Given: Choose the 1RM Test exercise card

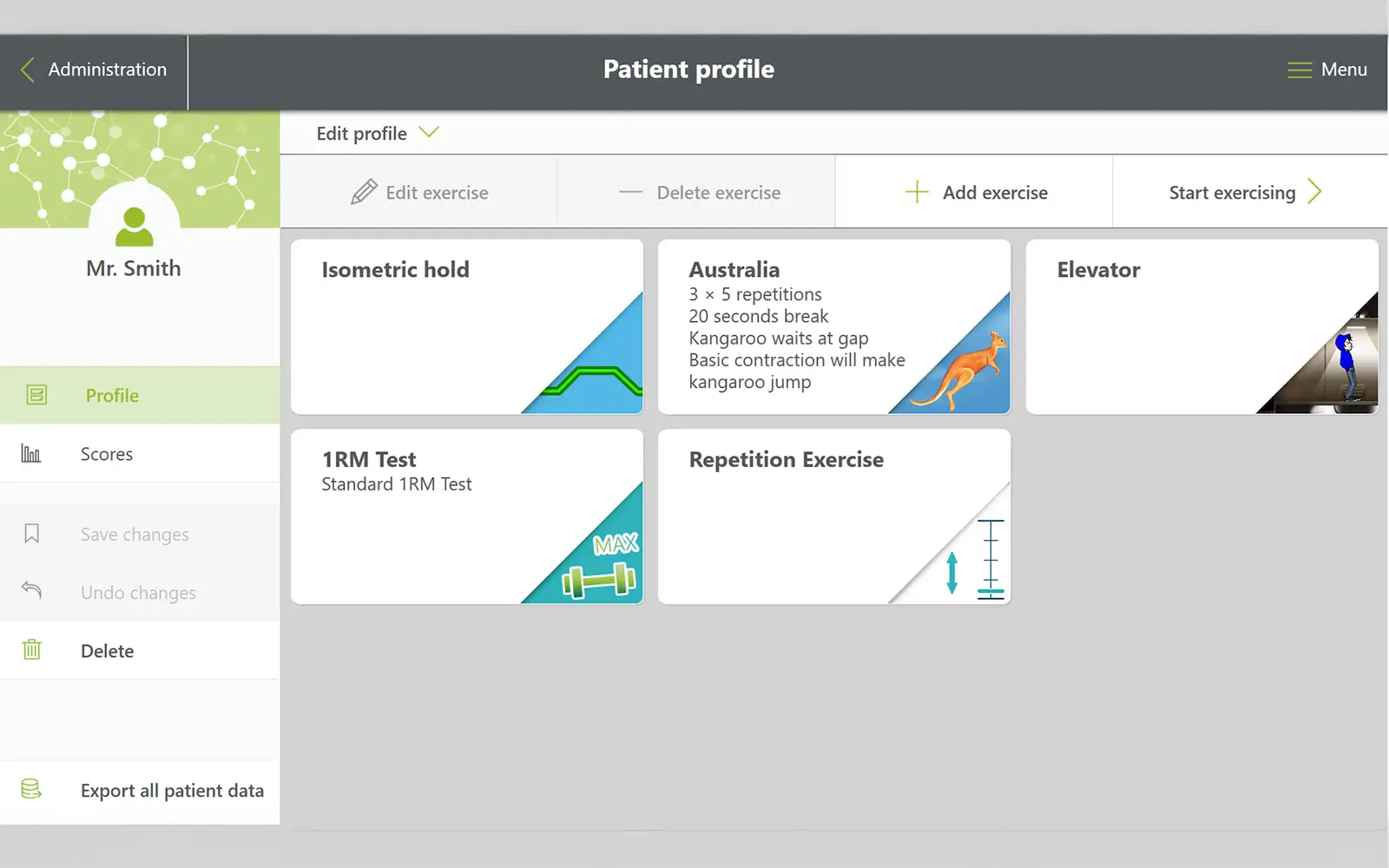Looking at the screenshot, I should [466, 516].
